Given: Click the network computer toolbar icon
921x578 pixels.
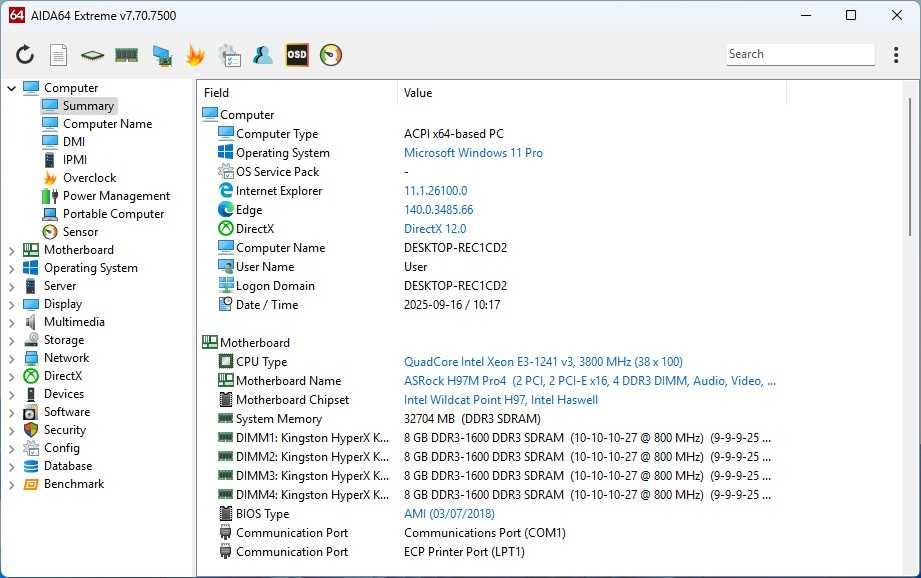Looking at the screenshot, I should [162, 55].
